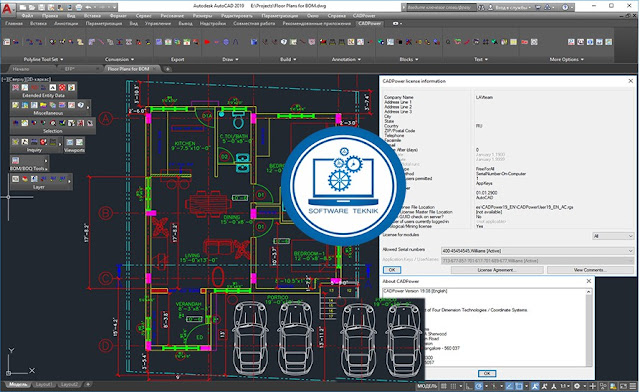Switch to the Layout1 tab
The width and height of the screenshot is (640, 392).
coord(43,385)
